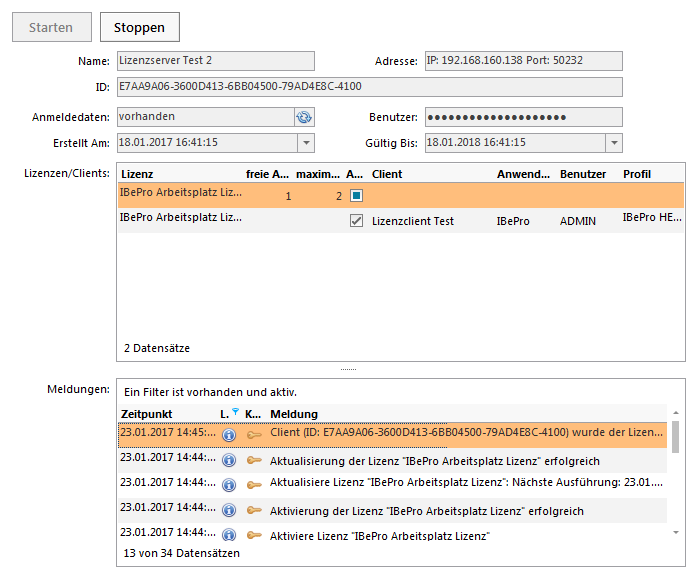
Task: Uncheck the checkbox beside Lizenzclient Test
Action: (356, 221)
